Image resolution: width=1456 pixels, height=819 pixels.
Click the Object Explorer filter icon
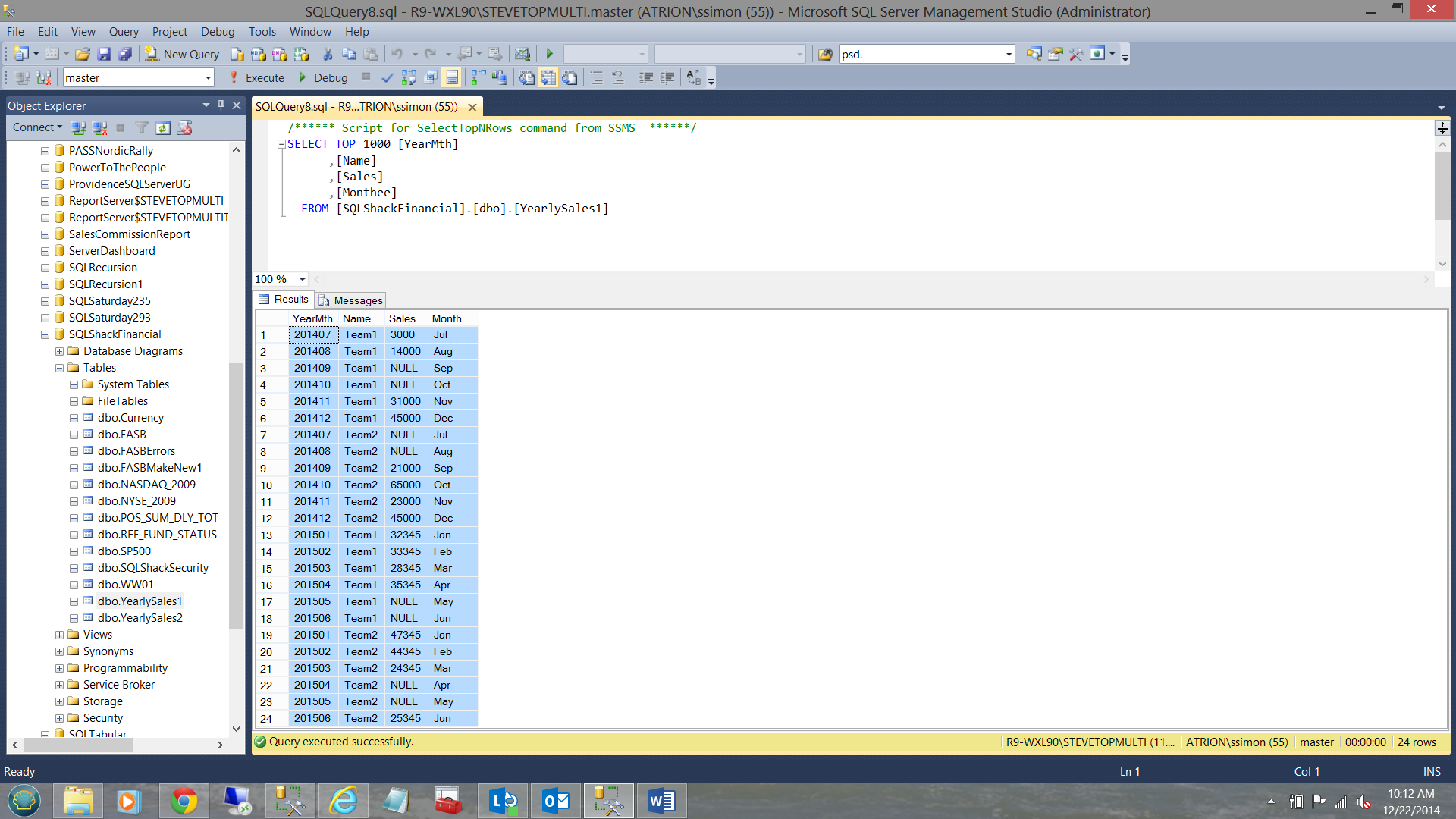click(x=142, y=127)
